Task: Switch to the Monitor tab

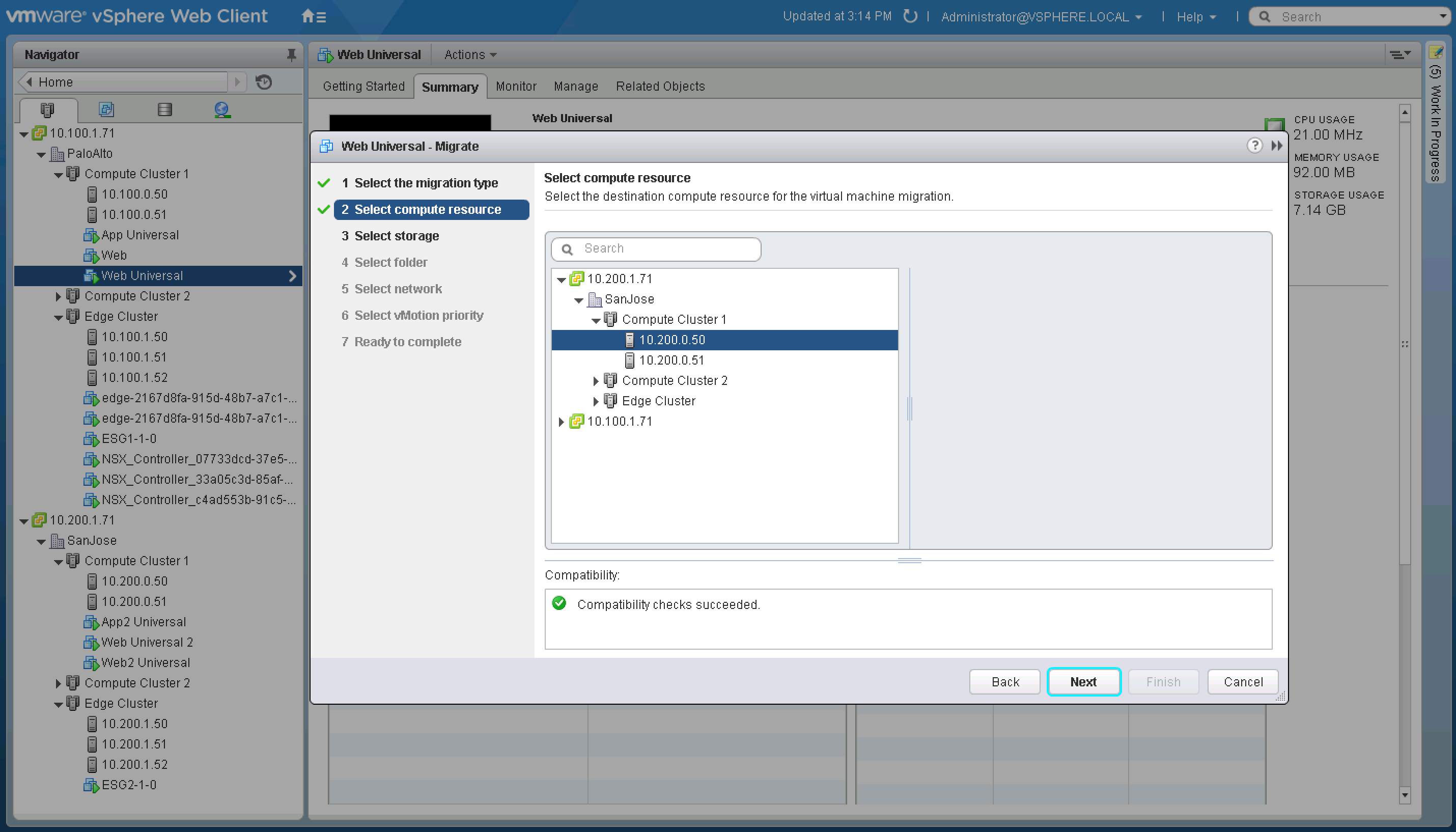Action: [515, 86]
